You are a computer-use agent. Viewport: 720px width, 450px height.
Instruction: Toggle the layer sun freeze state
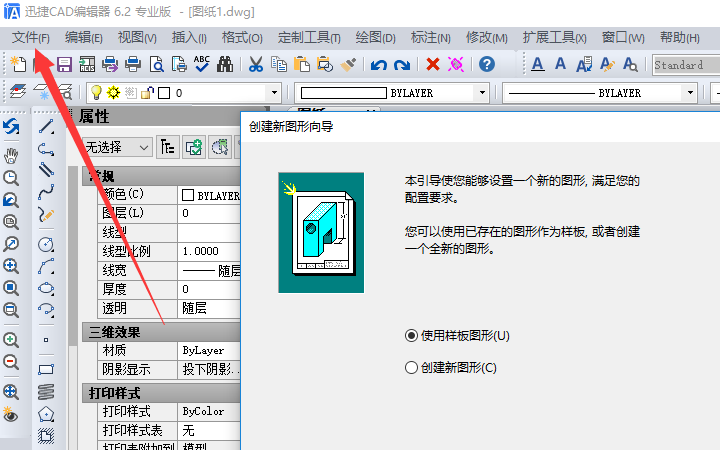click(113, 93)
